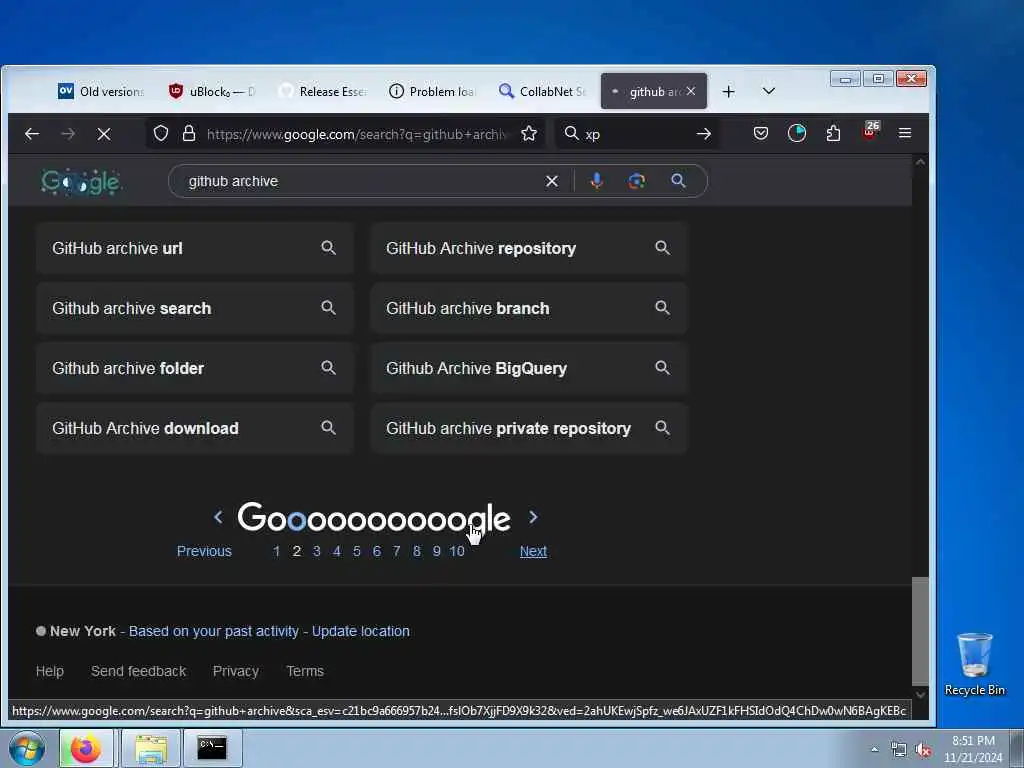This screenshot has height=768, width=1024.
Task: Go back with the browser back arrow
Action: [x=31, y=134]
